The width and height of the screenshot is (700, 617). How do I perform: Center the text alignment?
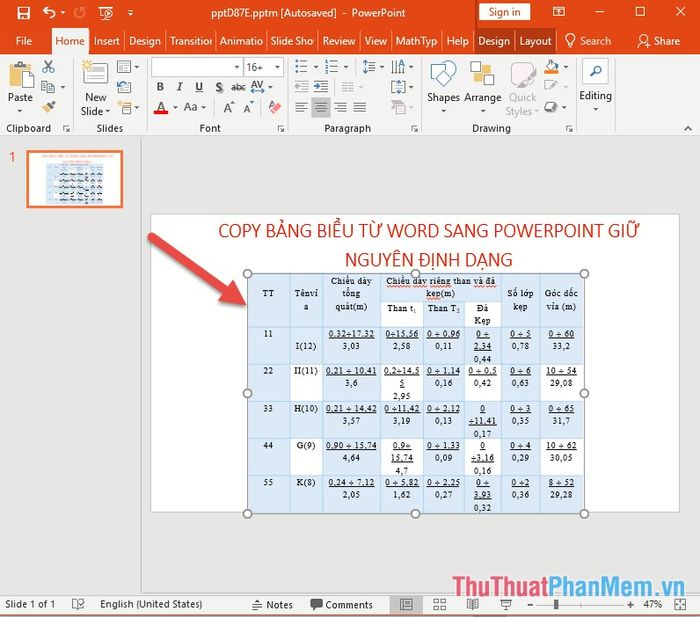point(321,107)
